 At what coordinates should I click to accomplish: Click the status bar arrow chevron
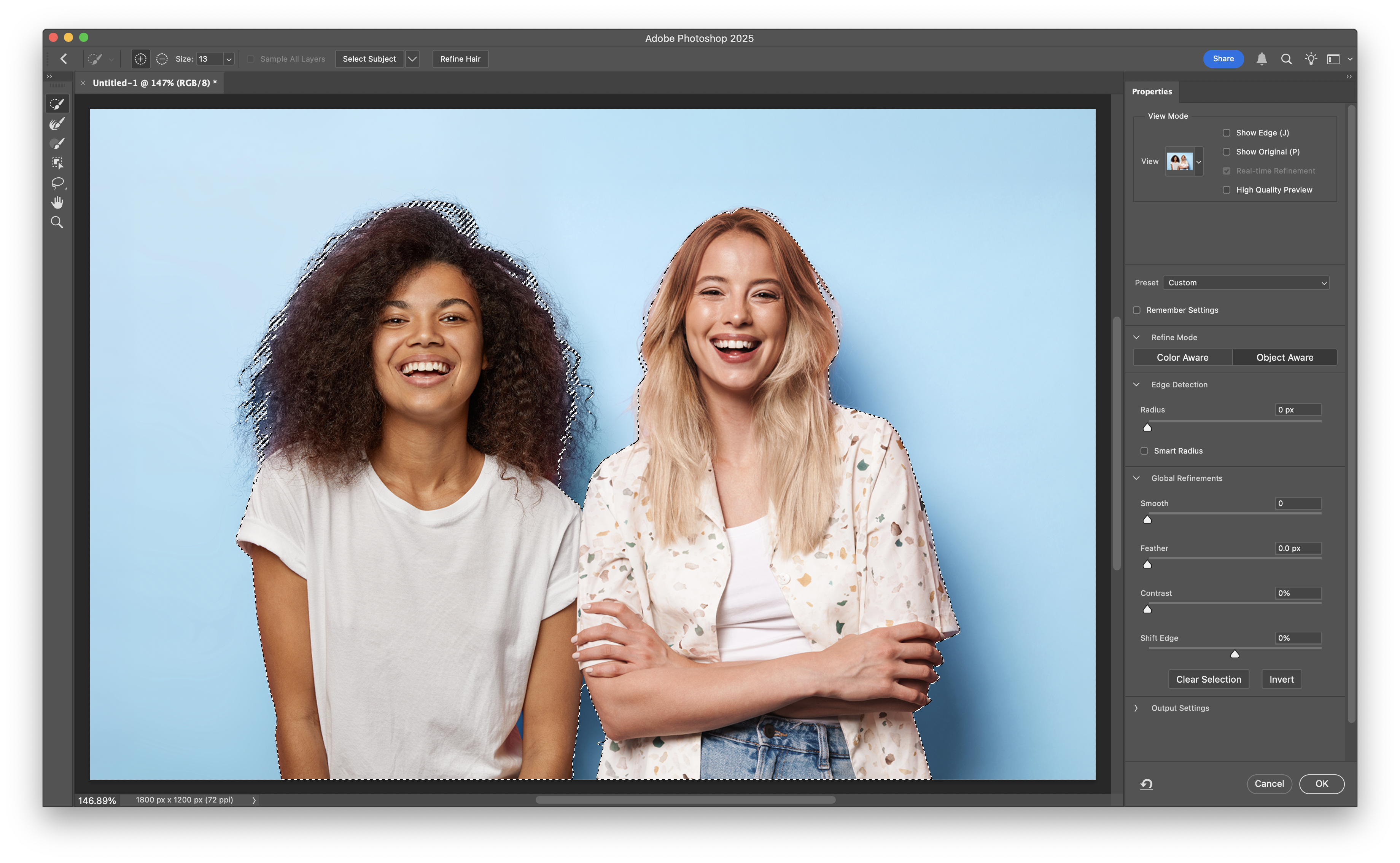click(x=254, y=800)
